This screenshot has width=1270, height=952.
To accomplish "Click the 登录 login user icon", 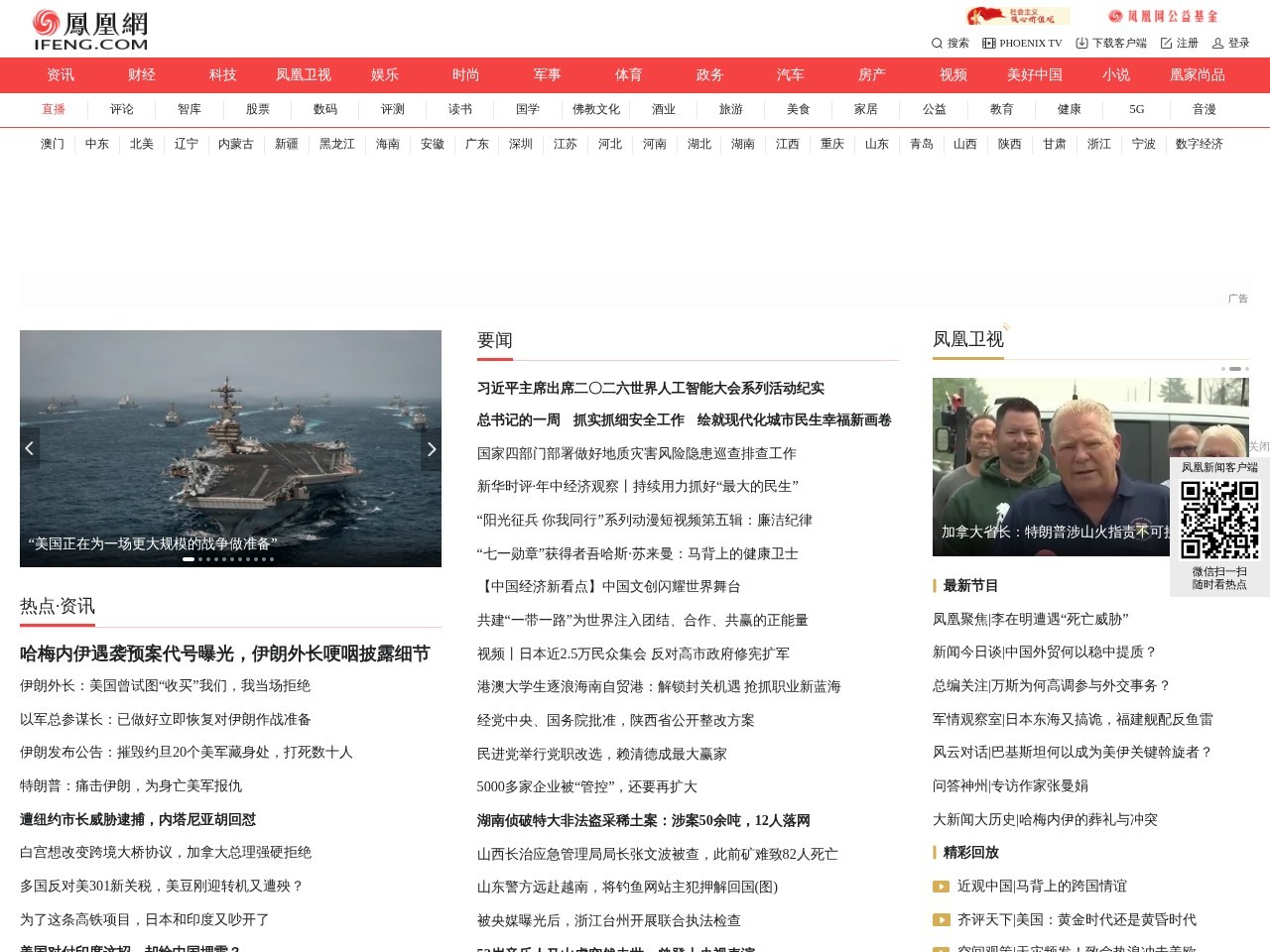I will (1217, 43).
